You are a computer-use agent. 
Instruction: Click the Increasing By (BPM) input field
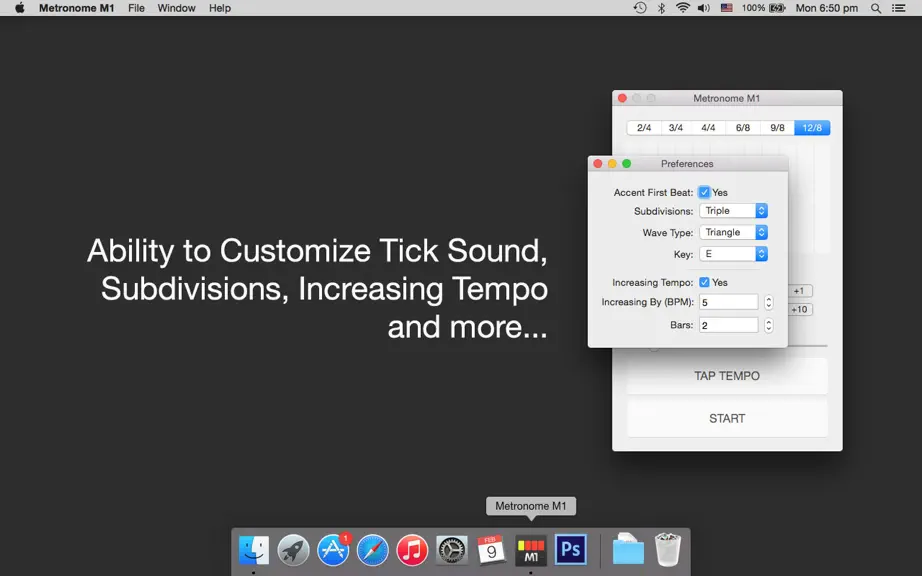729,302
